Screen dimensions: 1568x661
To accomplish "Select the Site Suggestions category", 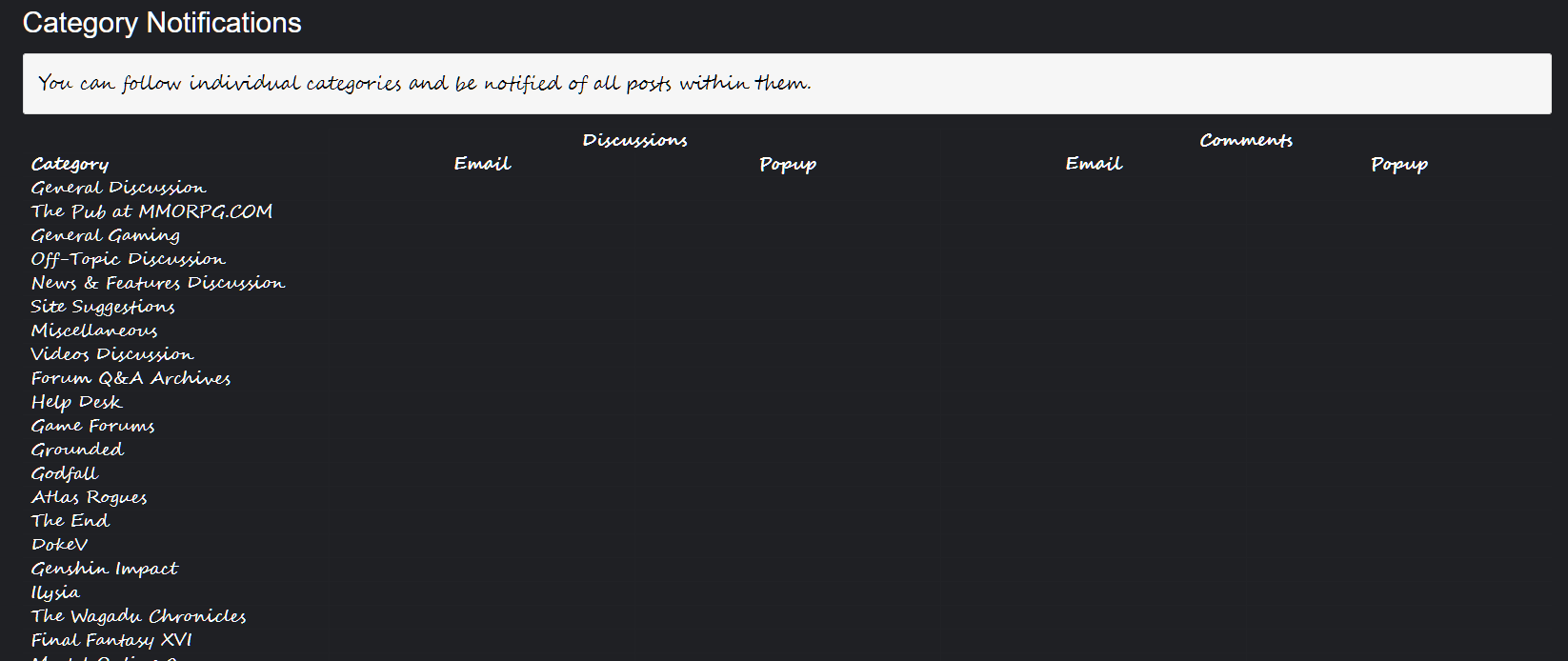I will tap(103, 307).
